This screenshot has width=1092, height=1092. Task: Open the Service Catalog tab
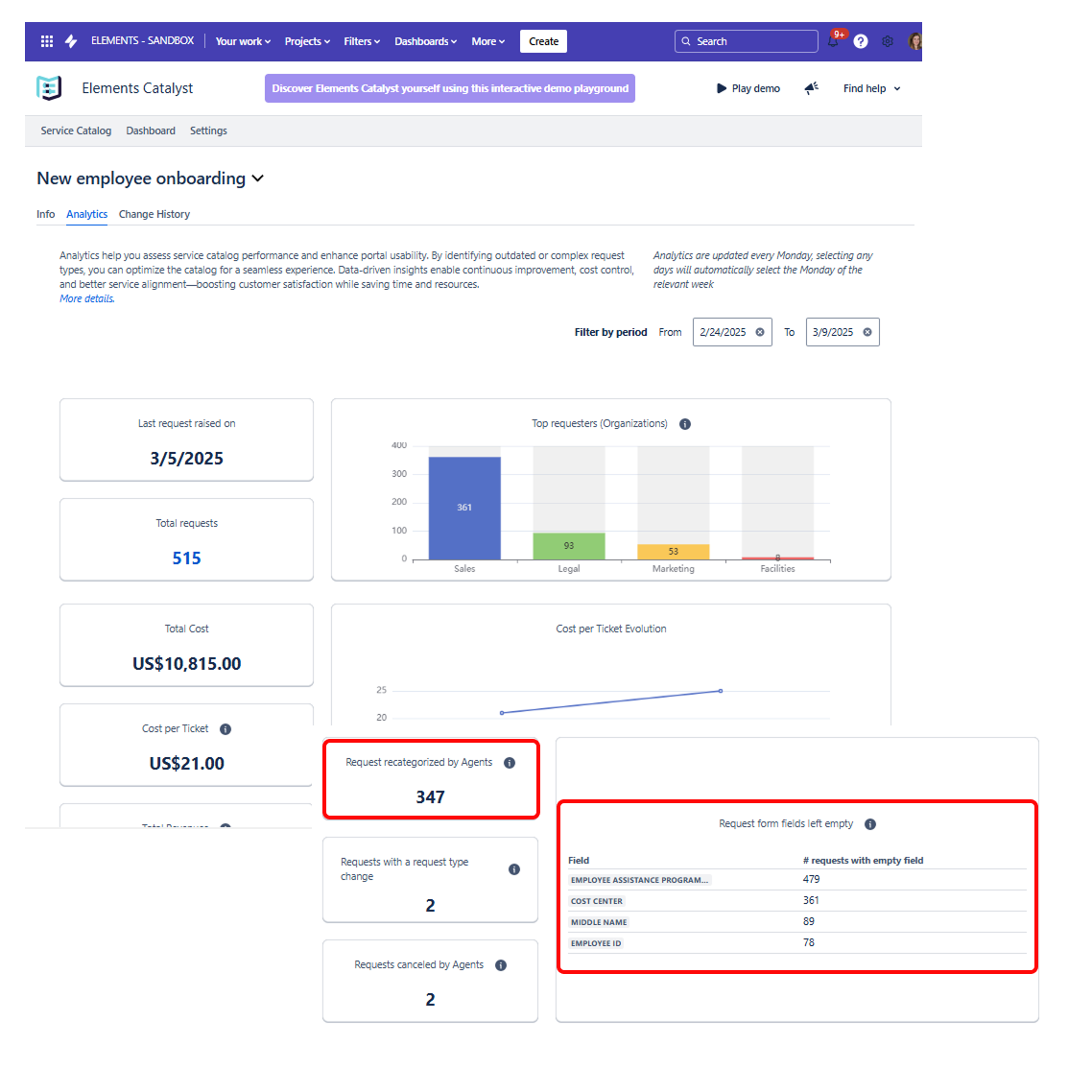76,131
